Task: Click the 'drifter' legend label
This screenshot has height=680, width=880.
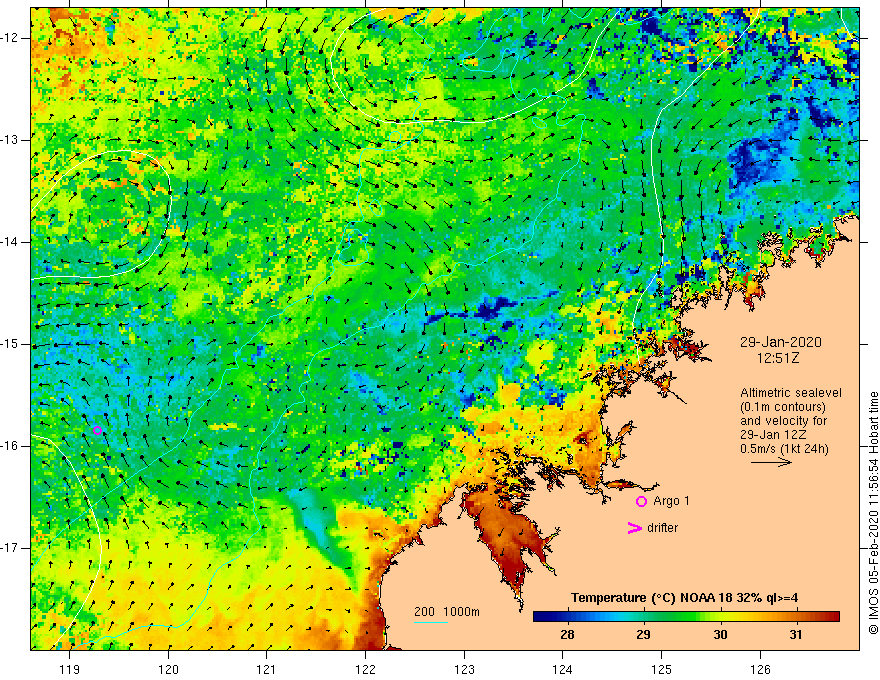Action: click(662, 528)
